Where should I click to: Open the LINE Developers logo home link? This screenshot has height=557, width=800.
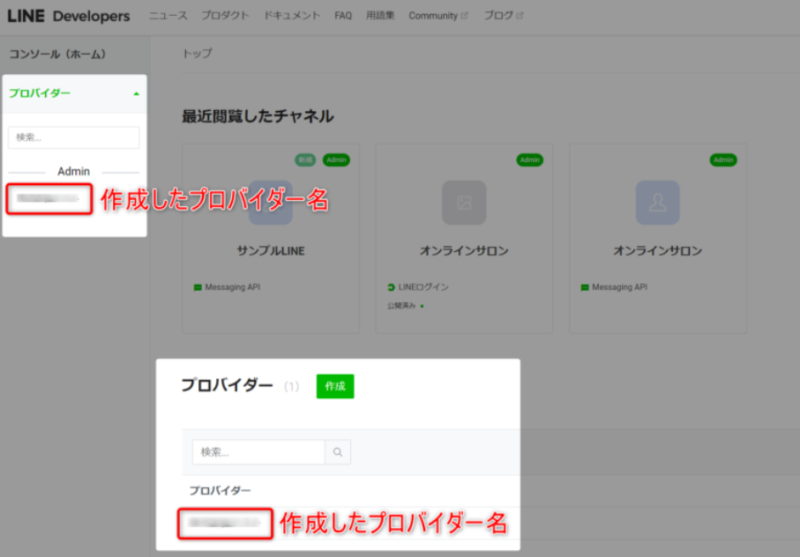[68, 16]
